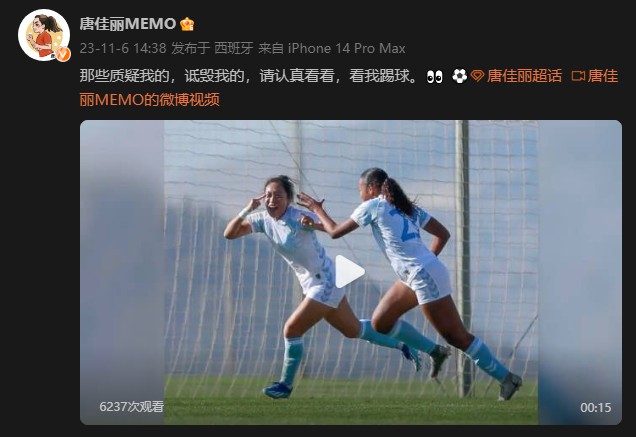
Task: Click the 23-11-6 14:38 timestamp
Action: (x=123, y=48)
